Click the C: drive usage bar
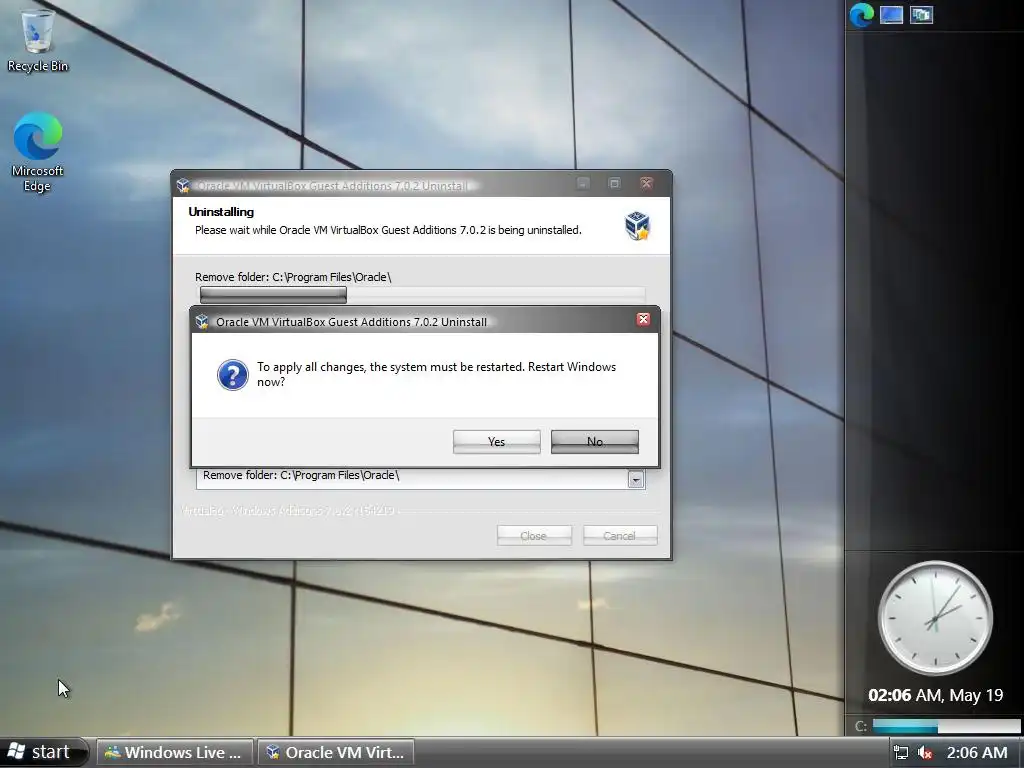The image size is (1024, 768). [946, 726]
